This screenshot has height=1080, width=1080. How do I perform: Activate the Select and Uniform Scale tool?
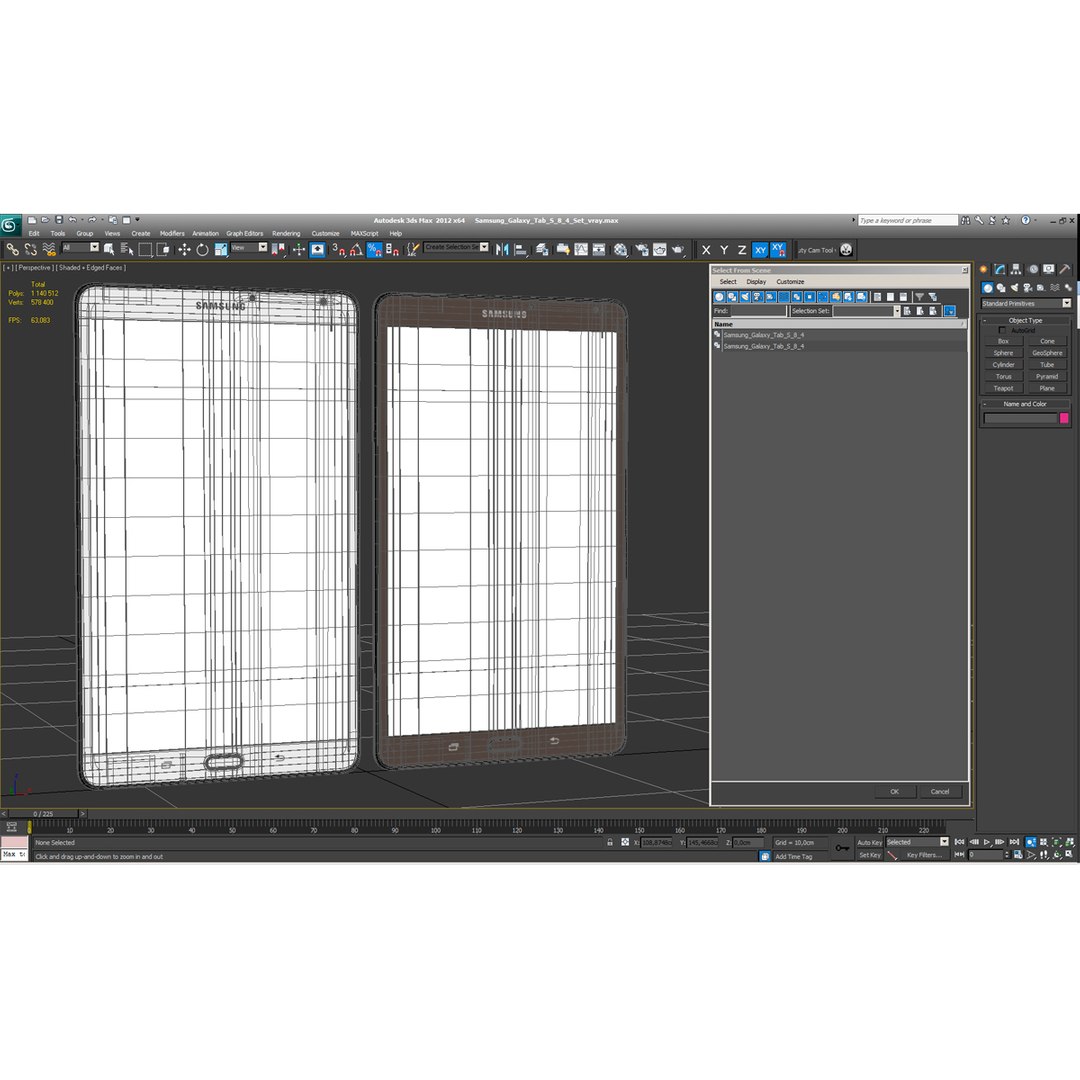(x=220, y=249)
